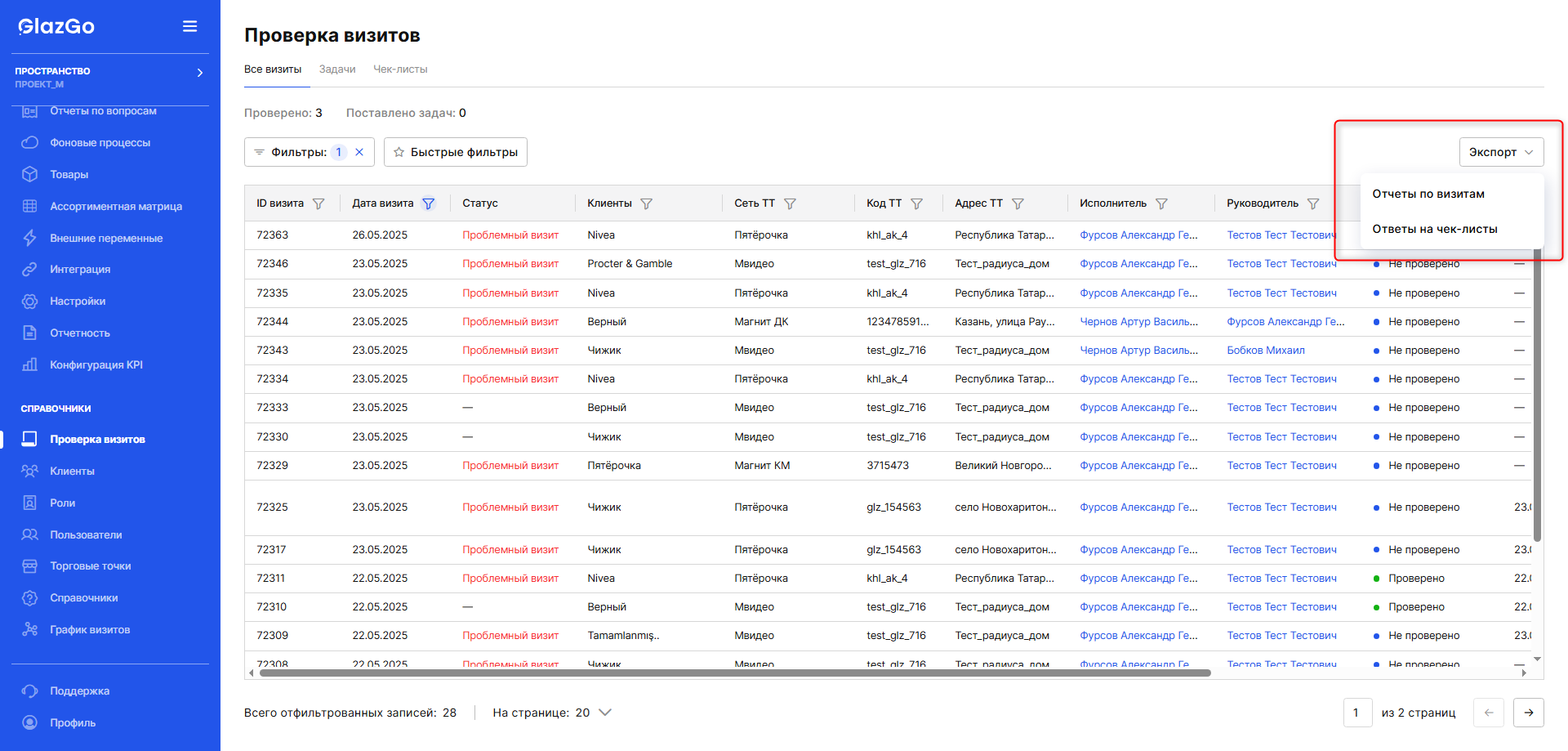The image size is (1568, 751).
Task: Click the filter icon in Сеть ТТ column
Action: [x=790, y=203]
